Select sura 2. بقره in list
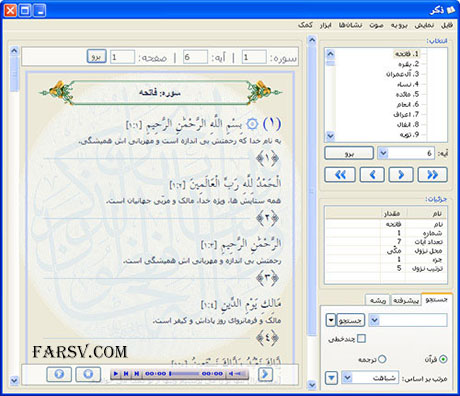 click(408, 64)
